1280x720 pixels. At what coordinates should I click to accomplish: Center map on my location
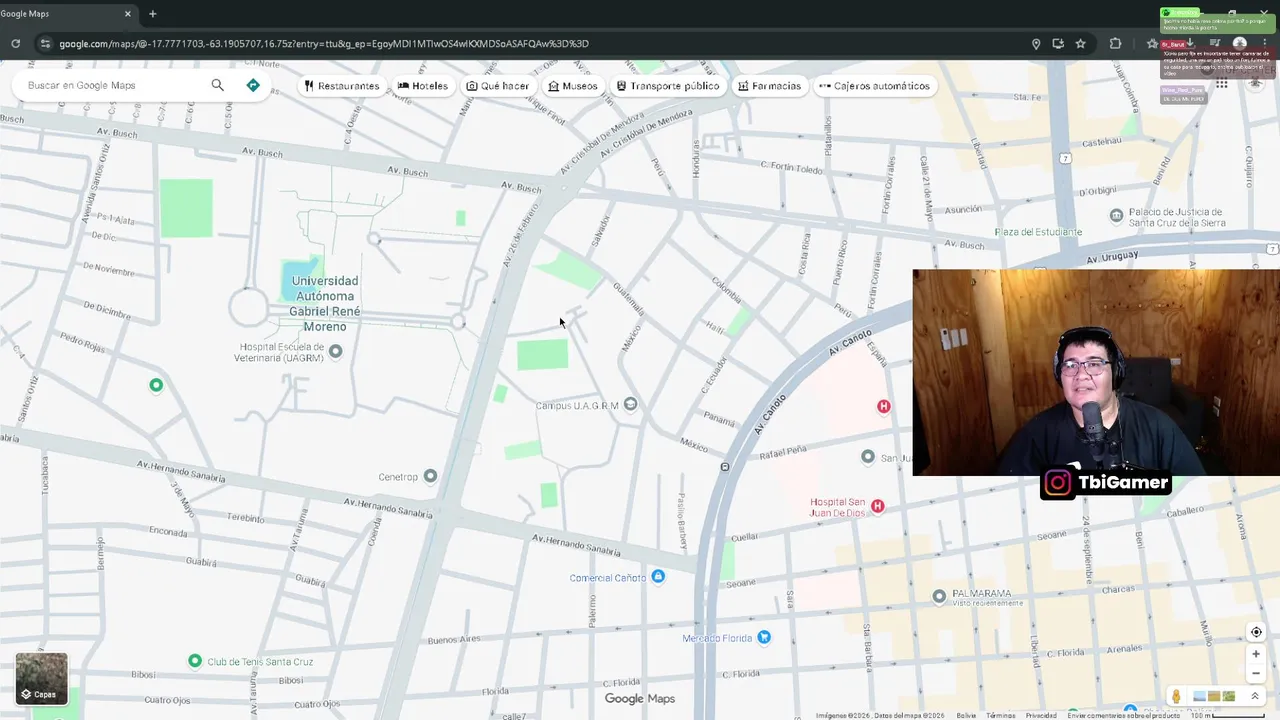coord(1256,632)
